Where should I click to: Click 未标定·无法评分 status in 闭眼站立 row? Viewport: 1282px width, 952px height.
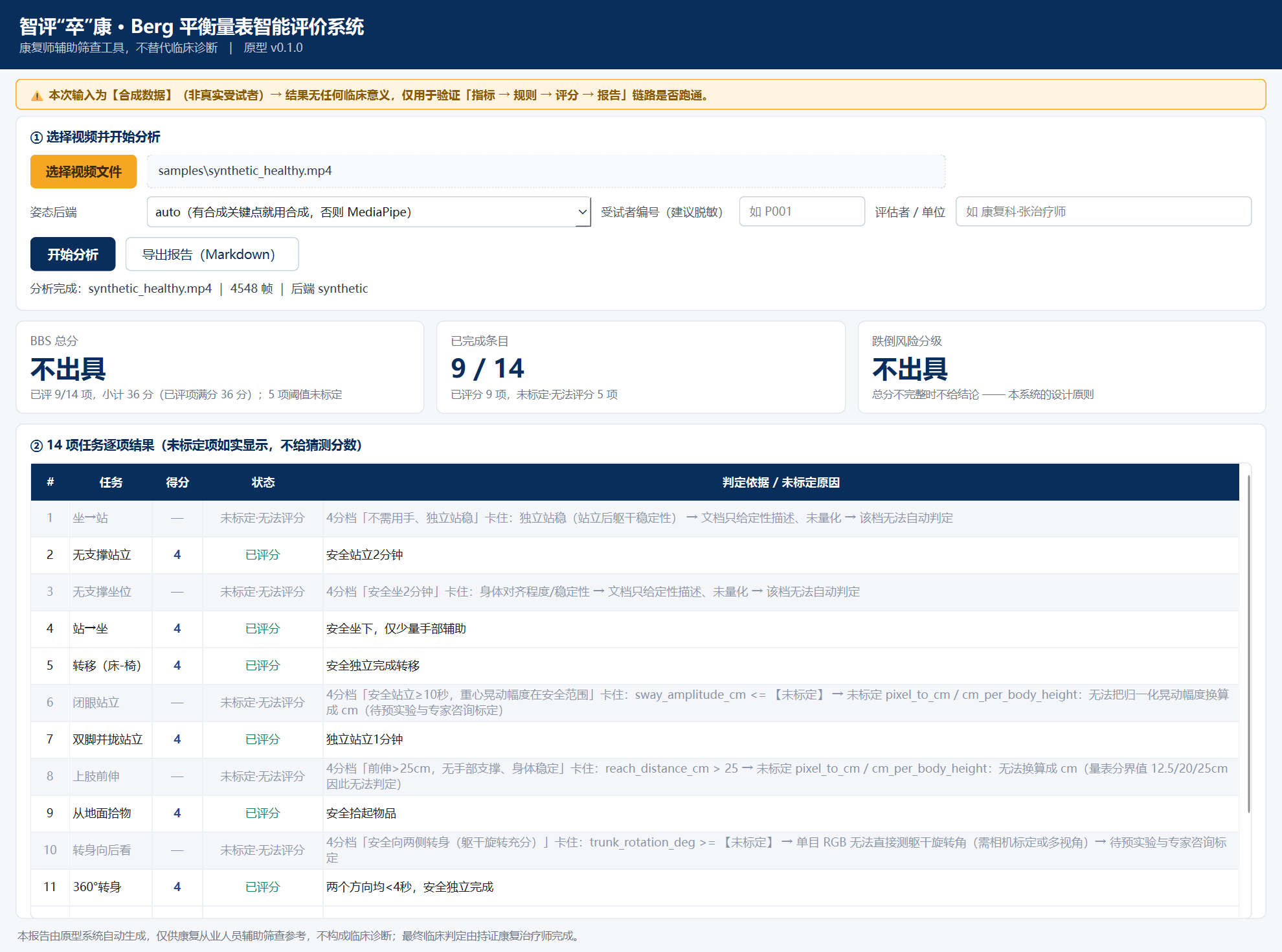coord(263,703)
